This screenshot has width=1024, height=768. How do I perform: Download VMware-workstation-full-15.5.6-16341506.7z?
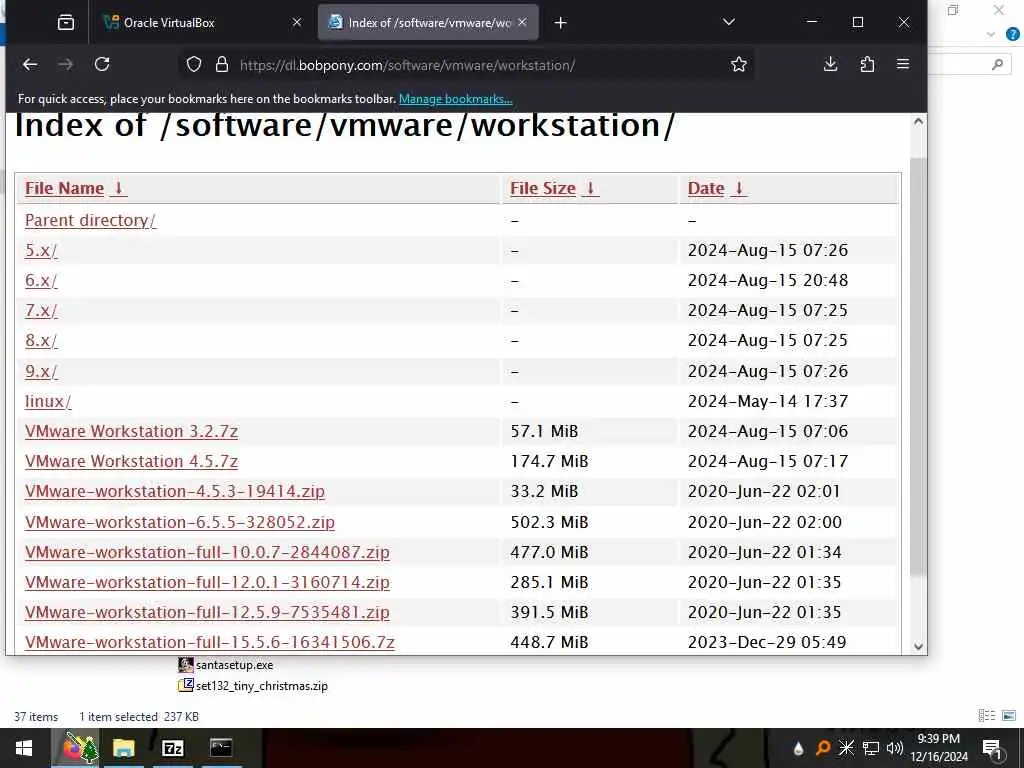pos(210,642)
